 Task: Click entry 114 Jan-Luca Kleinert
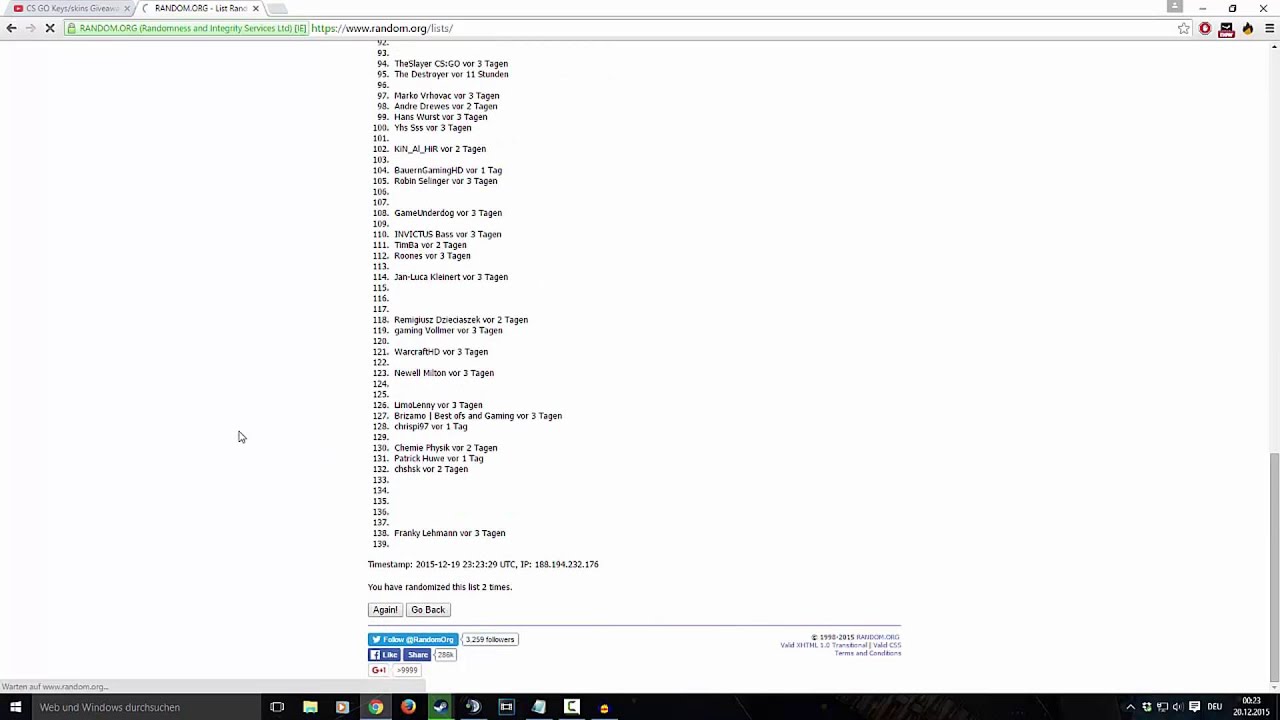pyautogui.click(x=451, y=277)
